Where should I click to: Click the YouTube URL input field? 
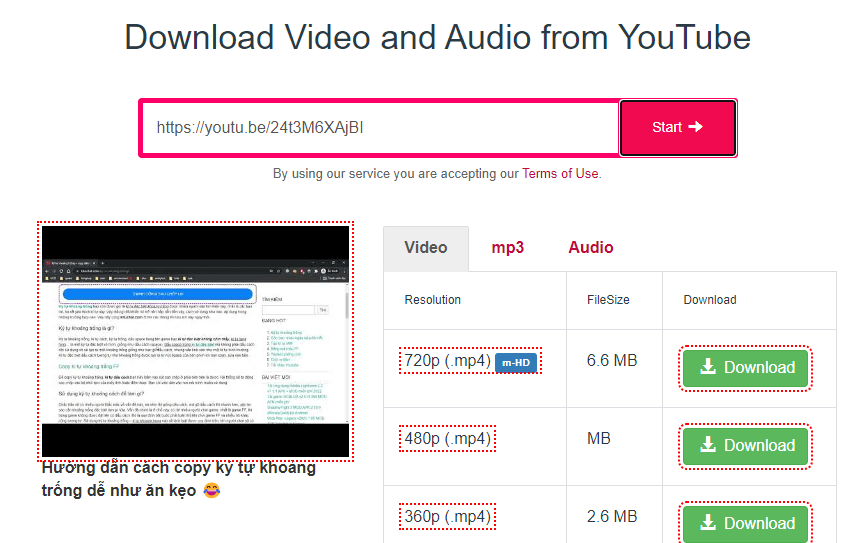tap(380, 127)
